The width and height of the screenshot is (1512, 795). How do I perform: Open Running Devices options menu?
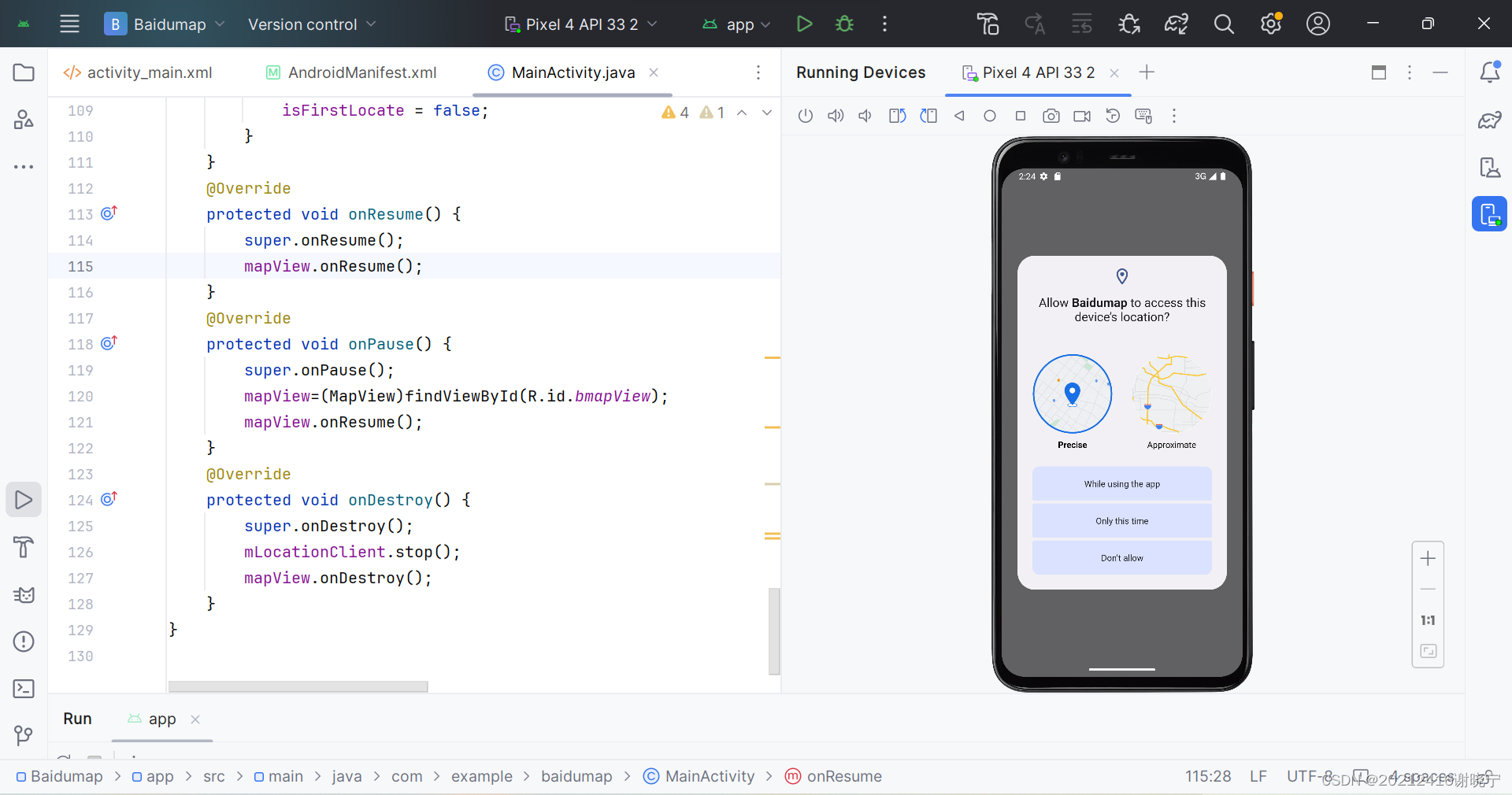tap(1410, 72)
